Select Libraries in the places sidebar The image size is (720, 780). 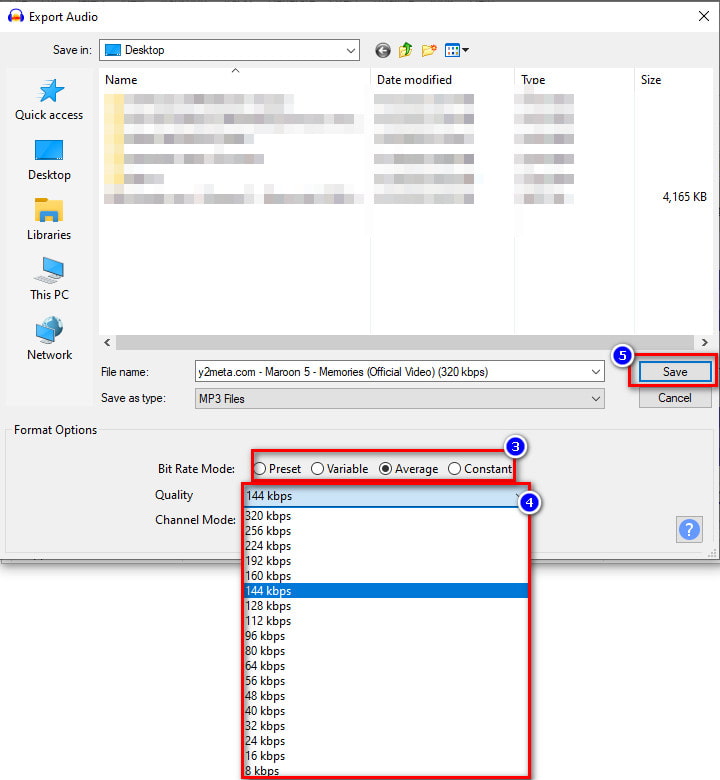49,219
